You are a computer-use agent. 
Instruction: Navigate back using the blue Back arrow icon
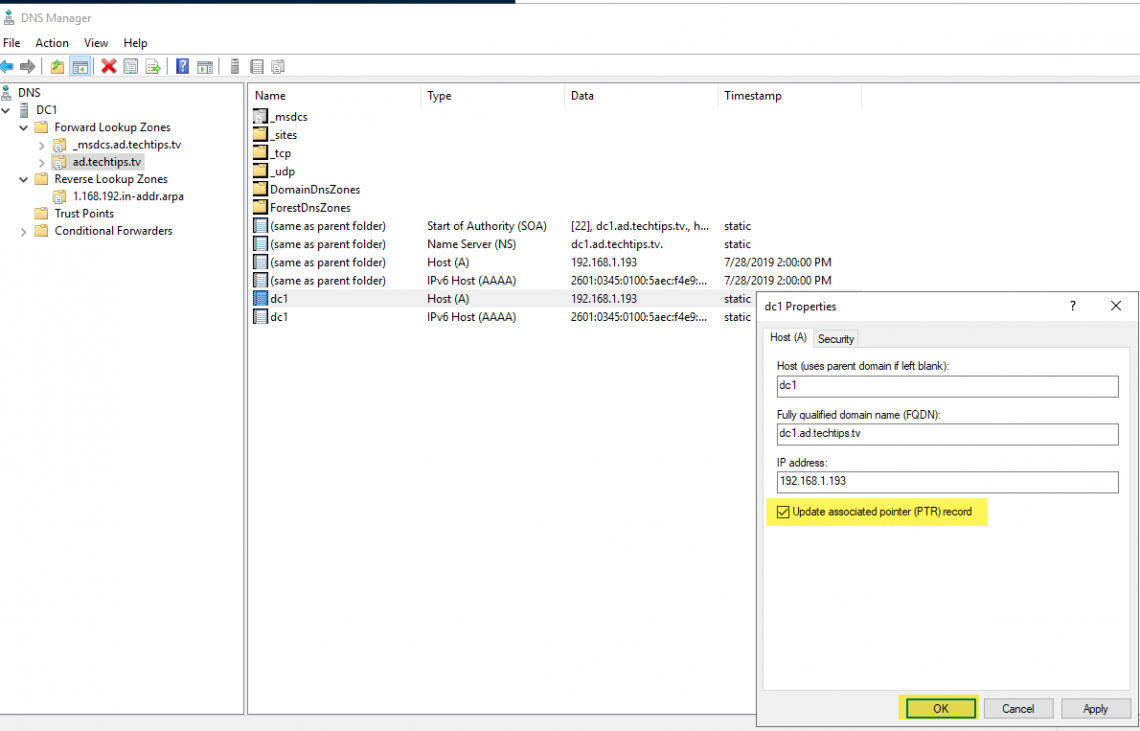8,66
